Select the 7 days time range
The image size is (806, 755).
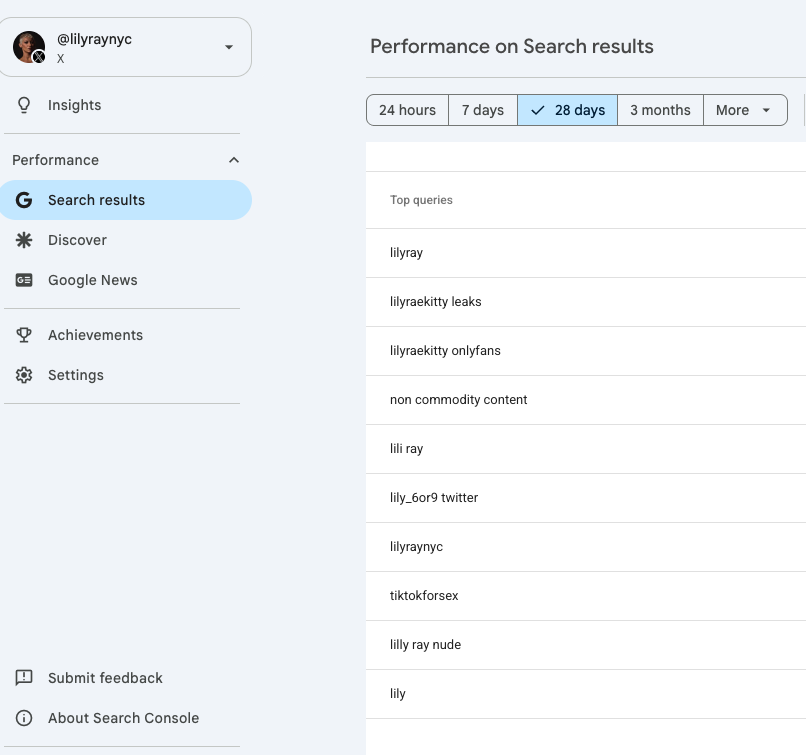tap(483, 110)
